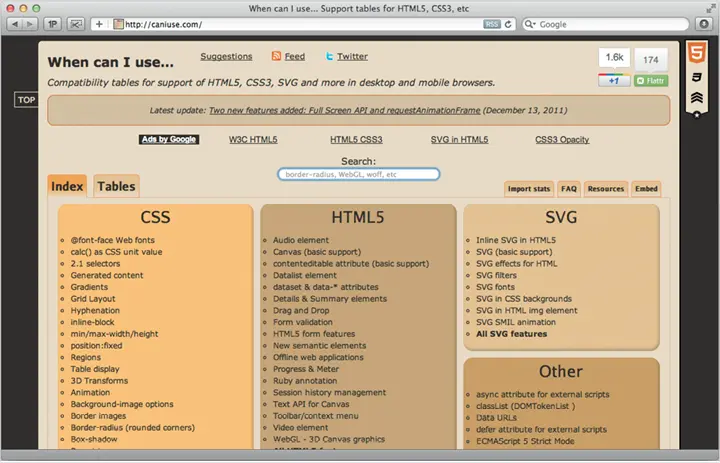Open the Box-shadow entry
The height and width of the screenshot is (463, 720).
94,439
